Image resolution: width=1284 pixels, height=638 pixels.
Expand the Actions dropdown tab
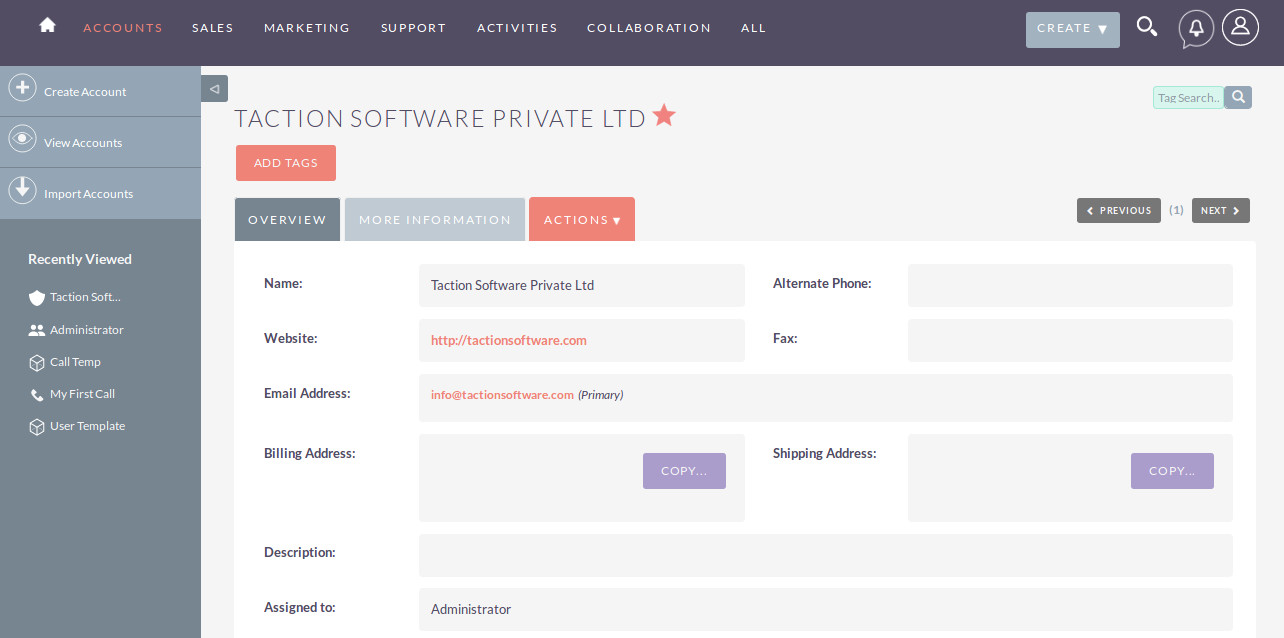click(x=582, y=219)
